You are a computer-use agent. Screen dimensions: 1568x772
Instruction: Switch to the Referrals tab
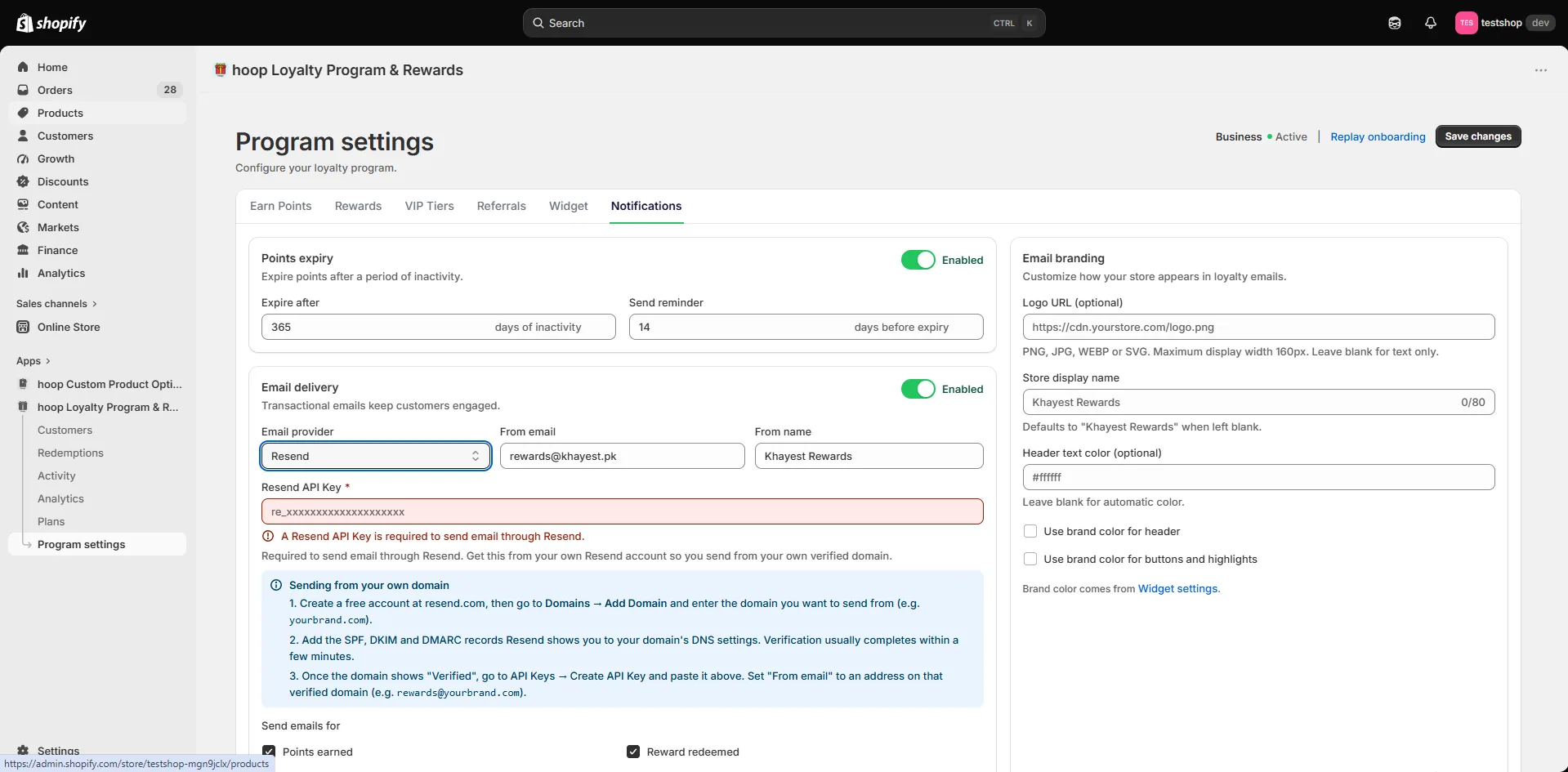coord(501,206)
